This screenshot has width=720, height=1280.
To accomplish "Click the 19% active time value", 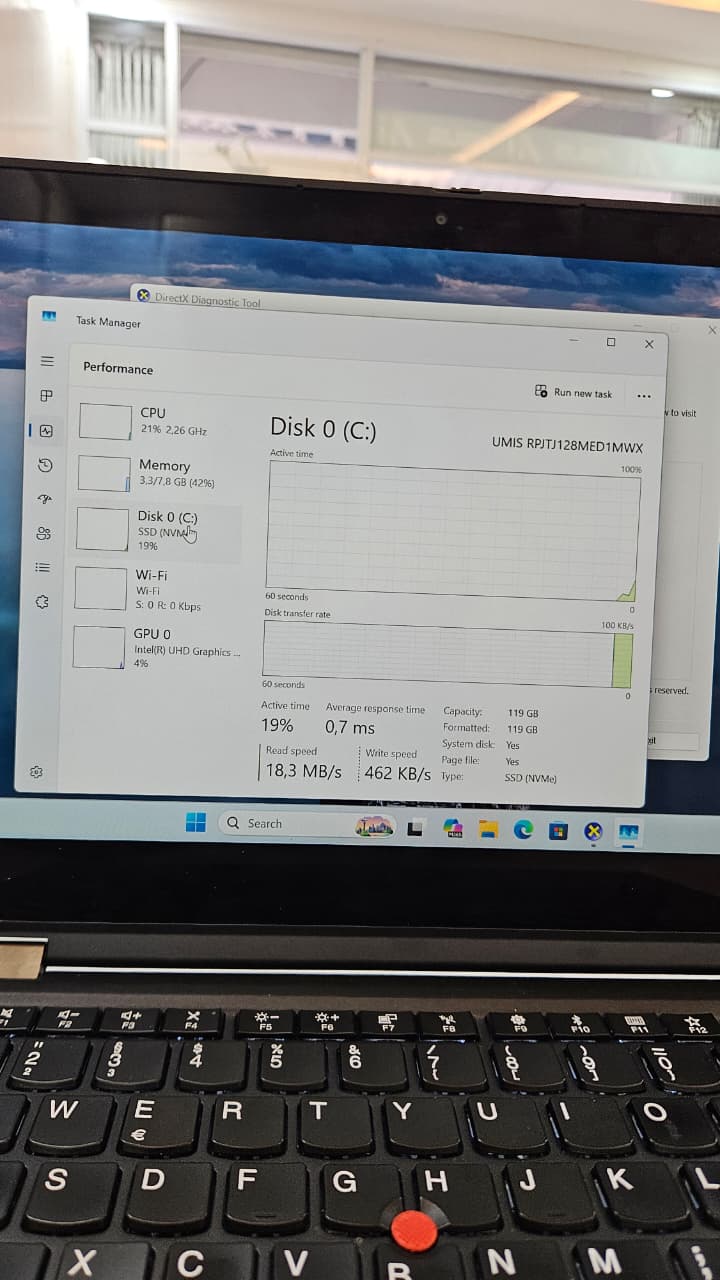I will pyautogui.click(x=277, y=726).
